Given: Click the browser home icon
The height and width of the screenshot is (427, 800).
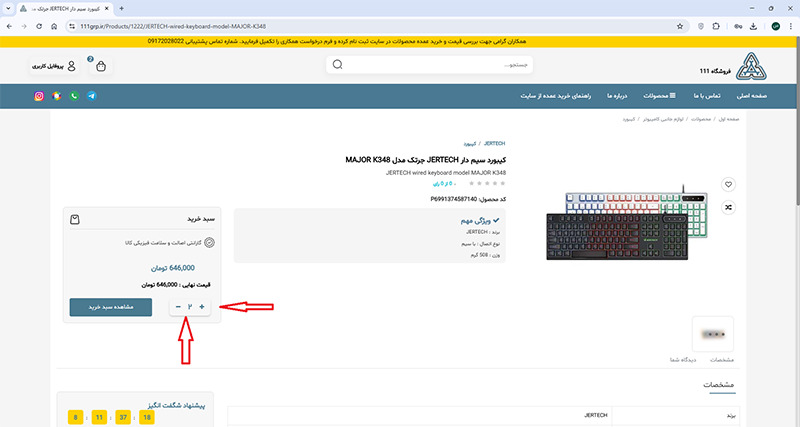Looking at the screenshot, I should click(54, 27).
